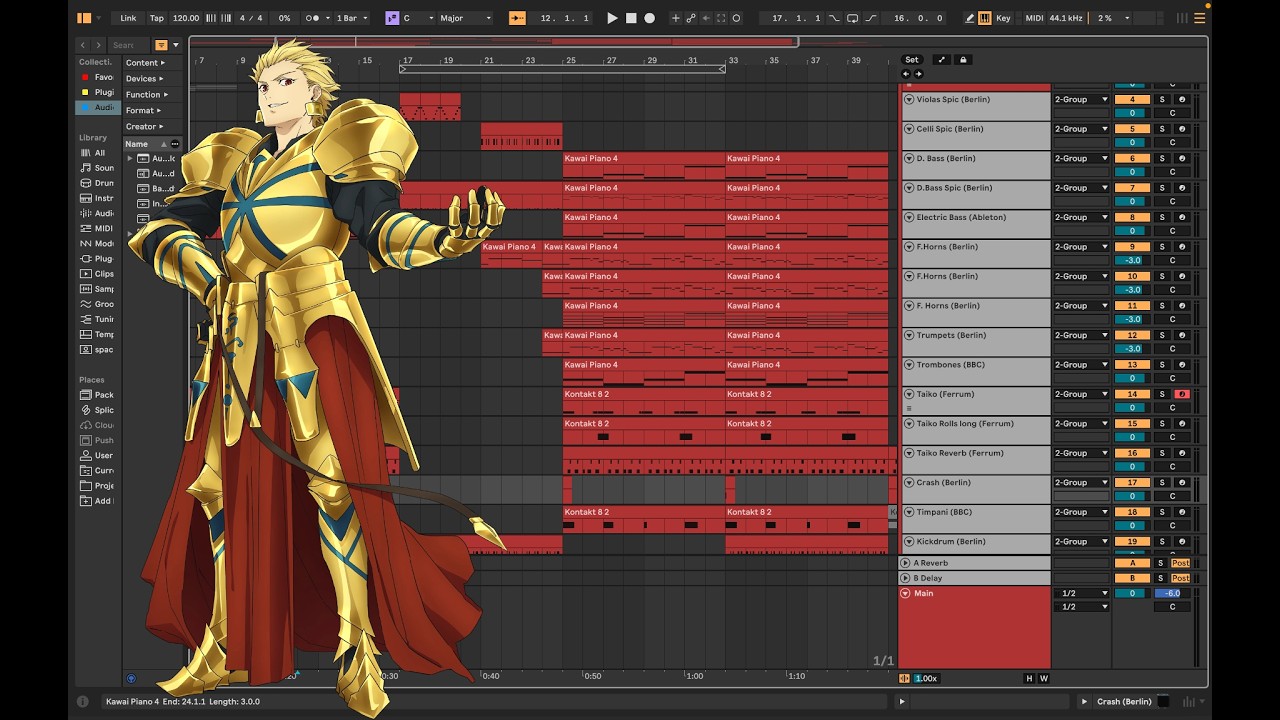The height and width of the screenshot is (720, 1280).
Task: Toggle Follow playback arrow button
Action: pyautogui.click(x=517, y=18)
